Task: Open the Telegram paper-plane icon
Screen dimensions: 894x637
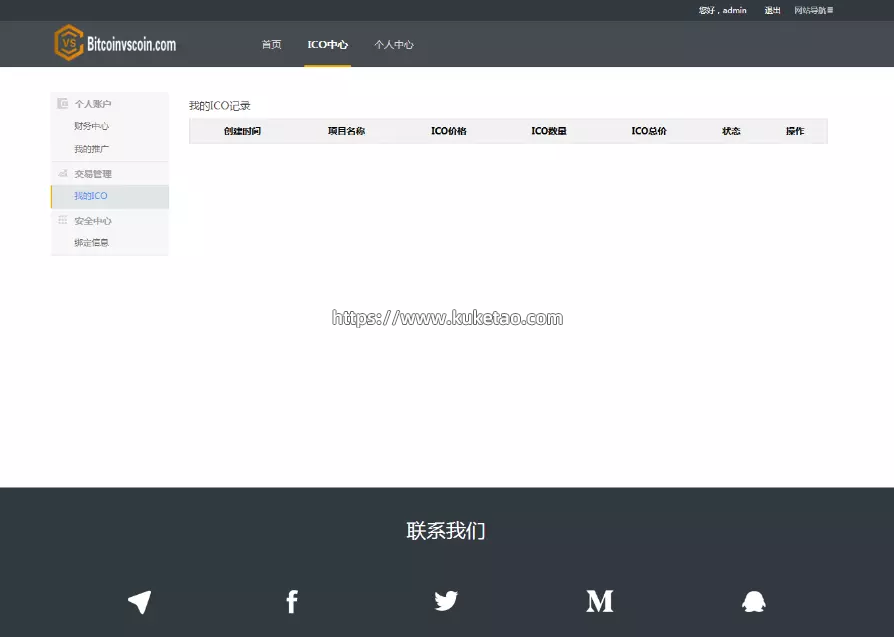Action: coord(140,602)
